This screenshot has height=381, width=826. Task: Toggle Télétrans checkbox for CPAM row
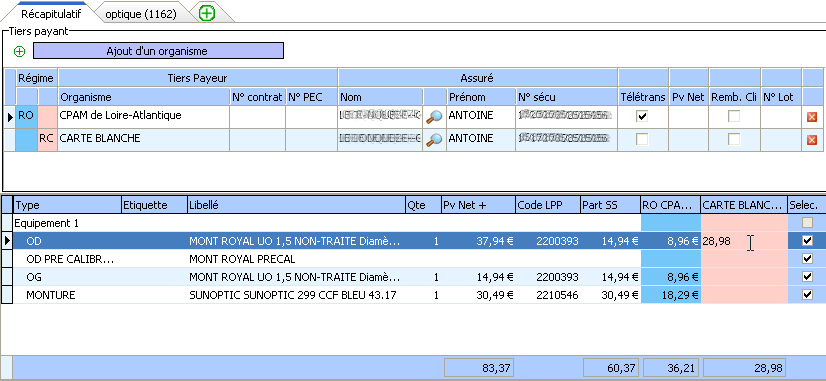(x=642, y=116)
